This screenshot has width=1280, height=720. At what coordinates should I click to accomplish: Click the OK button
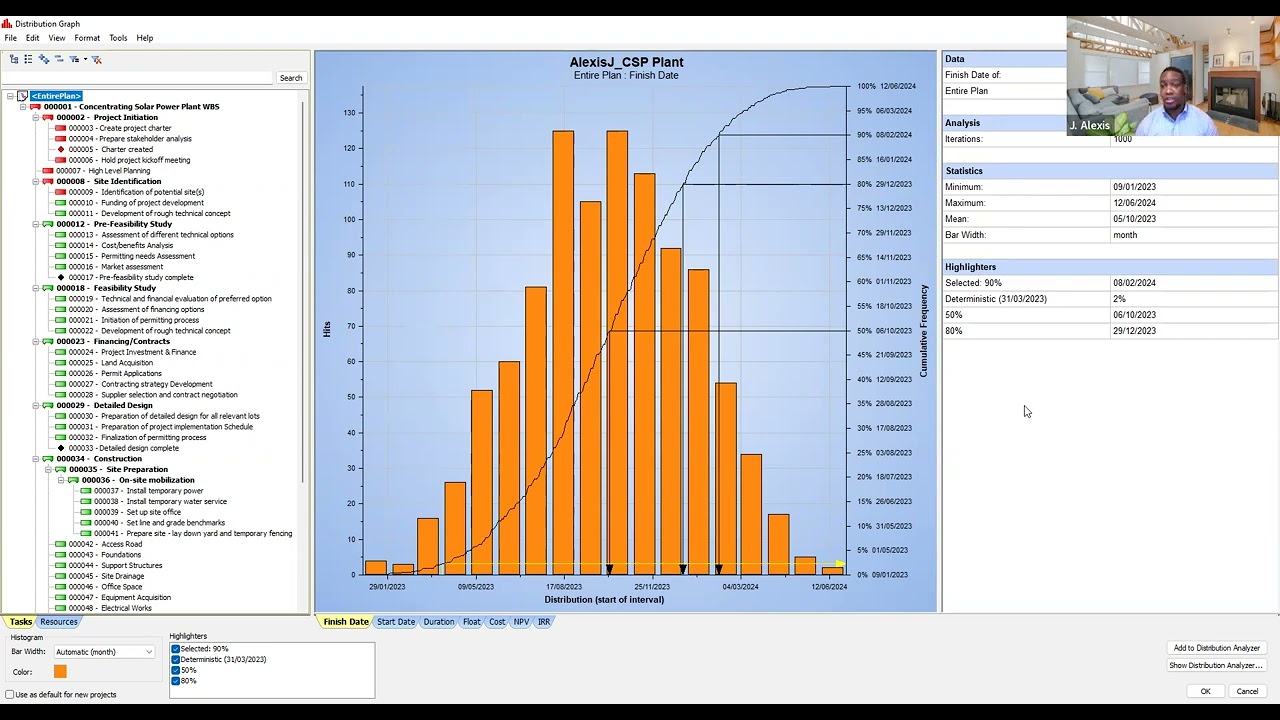coord(1205,691)
